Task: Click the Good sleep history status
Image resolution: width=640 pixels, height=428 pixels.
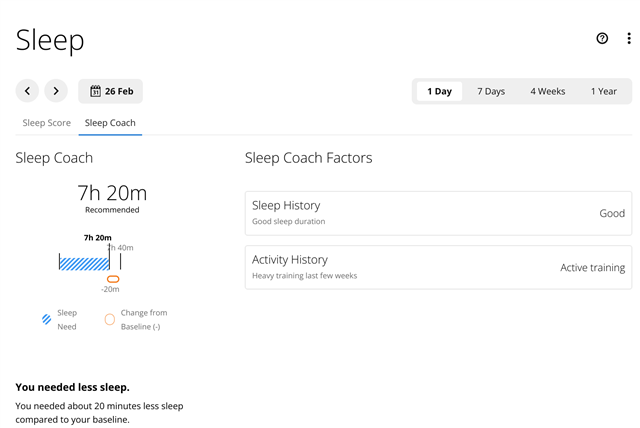Action: 612,213
